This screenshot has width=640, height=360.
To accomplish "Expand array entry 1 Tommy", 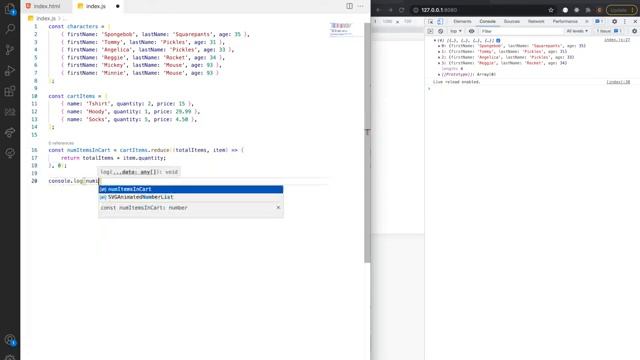I will click(x=439, y=52).
